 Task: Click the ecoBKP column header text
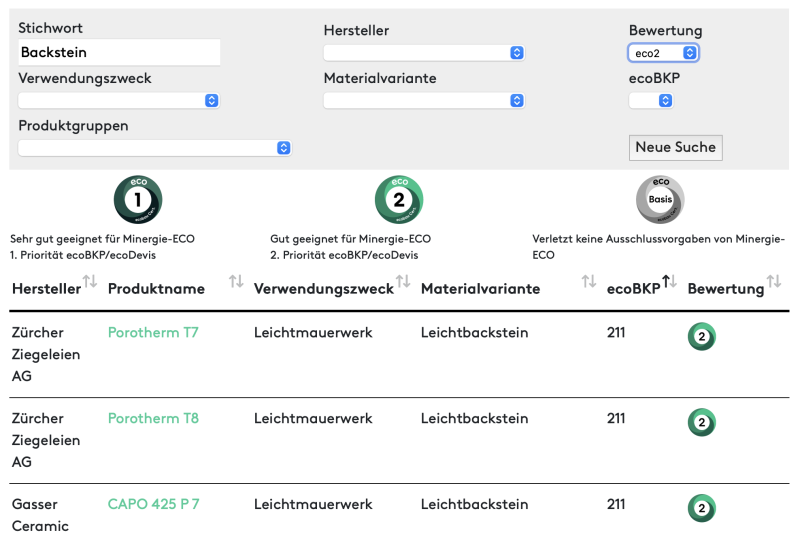pyautogui.click(x=634, y=289)
